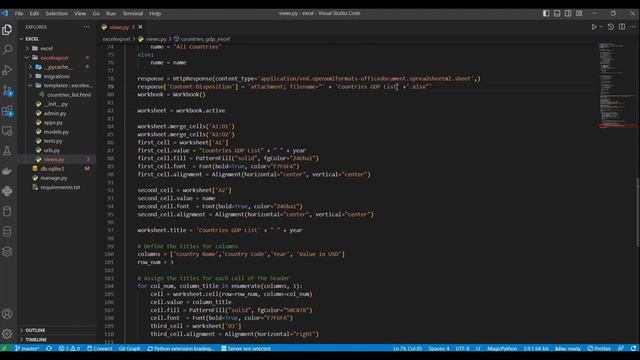Open the Accounts icon in activity bar
Screen dimensions: 640x360
click(7, 314)
